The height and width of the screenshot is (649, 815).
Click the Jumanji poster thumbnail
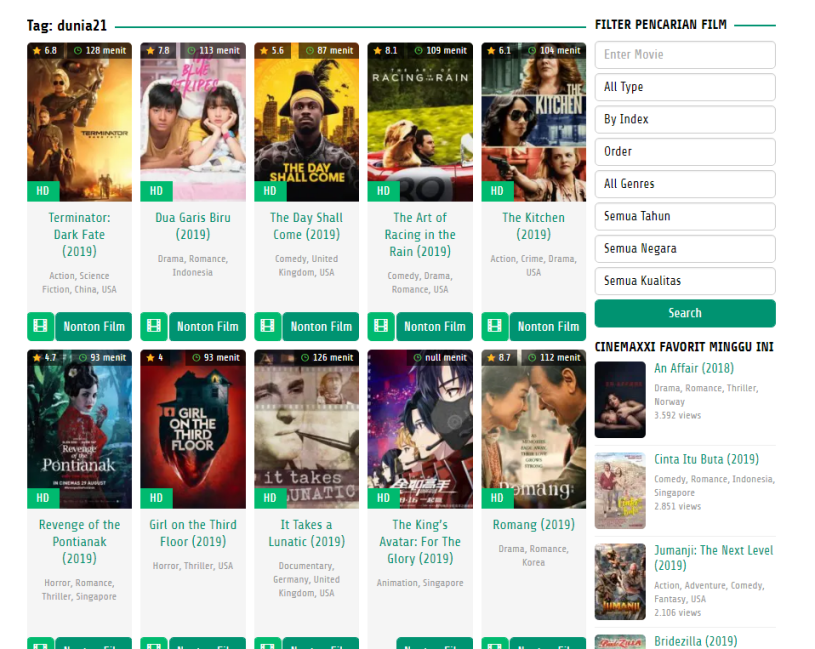pos(620,581)
